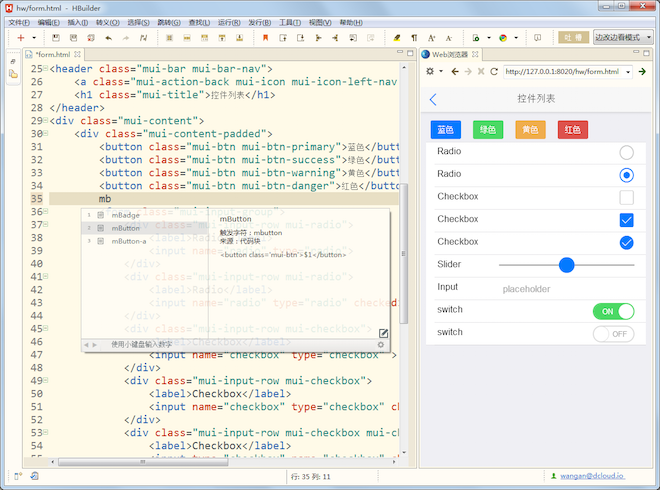660x490 pixels.
Task: Maximize the editor pane via its maximize icon
Action: [x=410, y=53]
